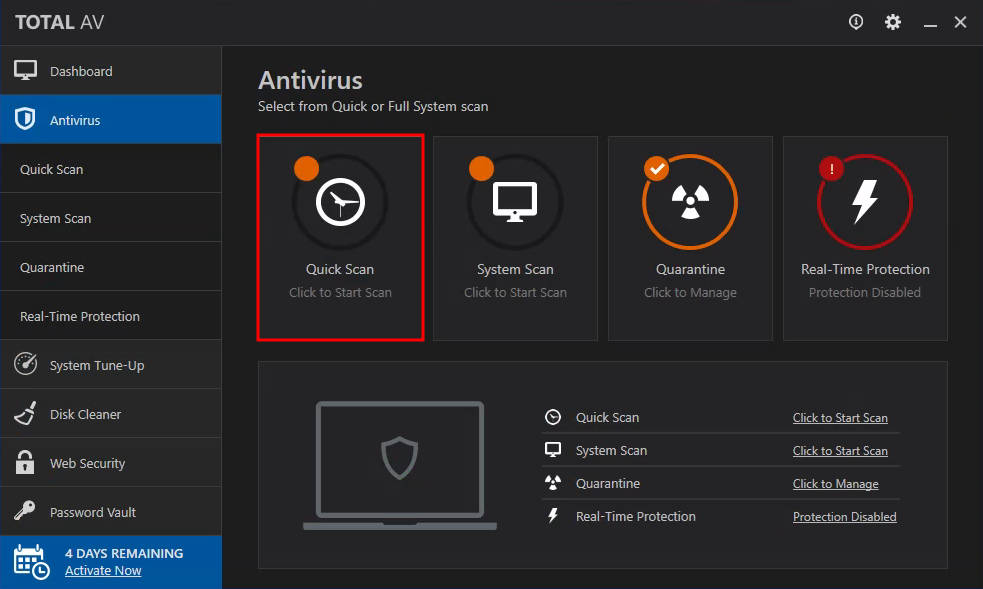Click Protection Disabled text on Real-Time card
Viewport: 983px width, 589px height.
pos(865,292)
